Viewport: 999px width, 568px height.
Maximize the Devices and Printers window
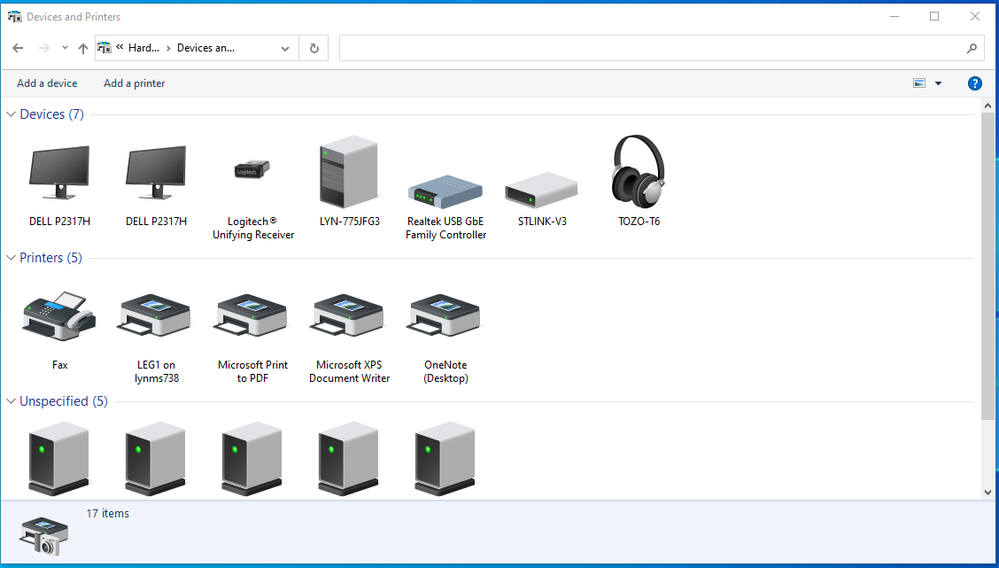tap(934, 17)
